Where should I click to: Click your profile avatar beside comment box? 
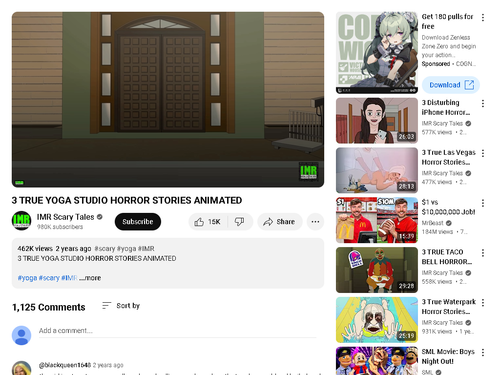click(21, 335)
